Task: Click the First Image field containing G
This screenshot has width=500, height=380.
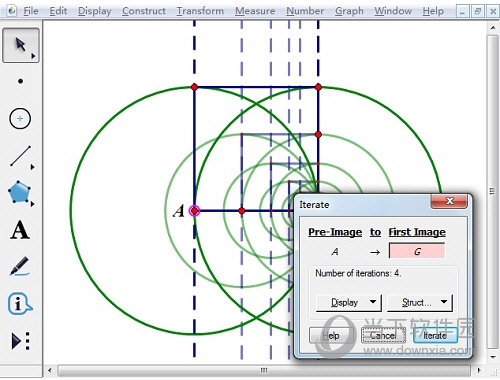Action: (x=417, y=251)
